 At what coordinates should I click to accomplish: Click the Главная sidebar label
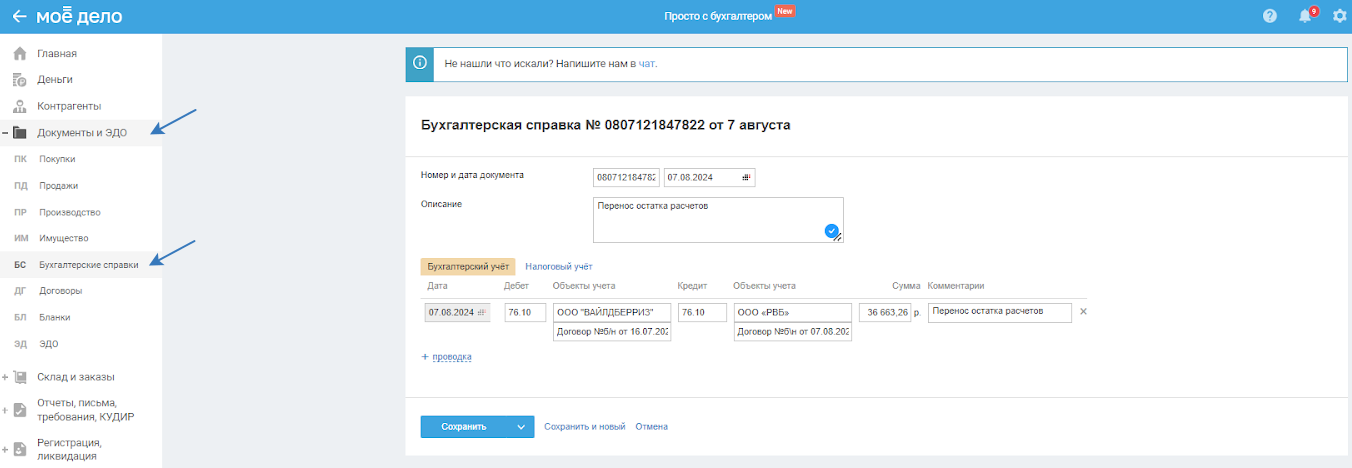pos(57,53)
